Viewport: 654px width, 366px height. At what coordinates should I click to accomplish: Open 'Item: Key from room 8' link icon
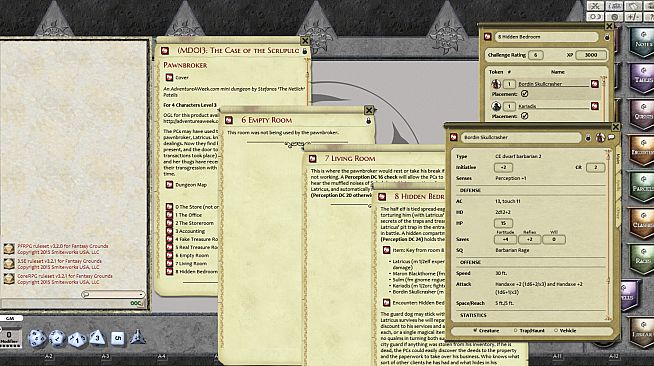pos(386,250)
